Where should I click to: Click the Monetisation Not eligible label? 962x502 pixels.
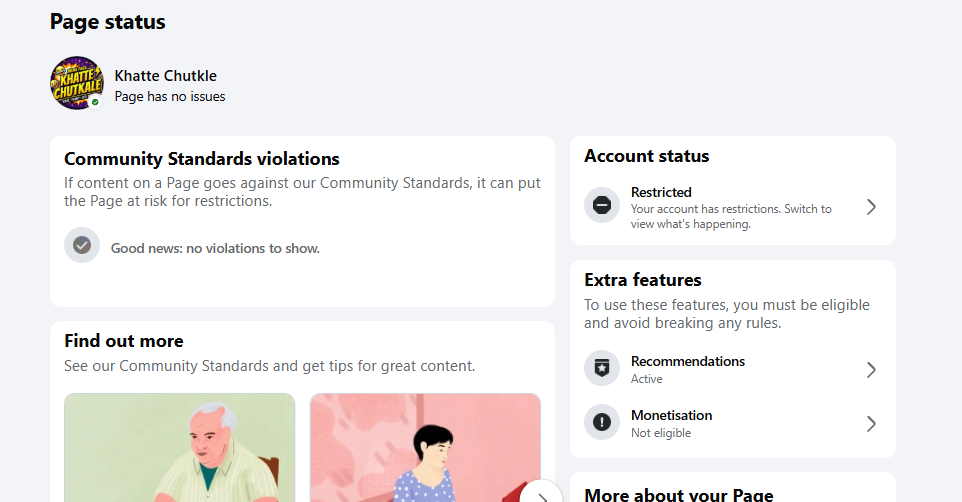click(x=661, y=433)
